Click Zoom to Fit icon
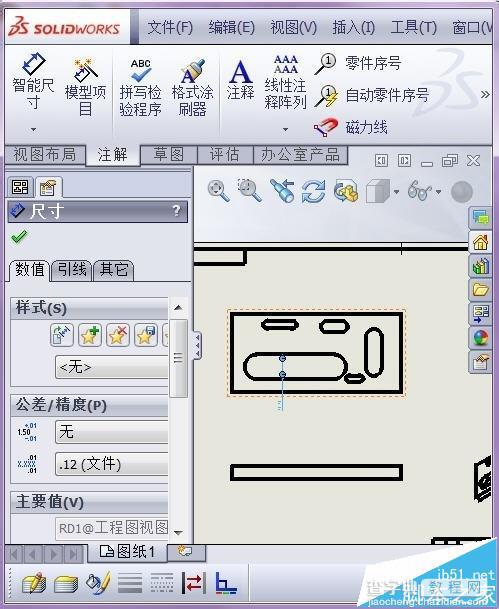The image size is (499, 609). click(219, 191)
